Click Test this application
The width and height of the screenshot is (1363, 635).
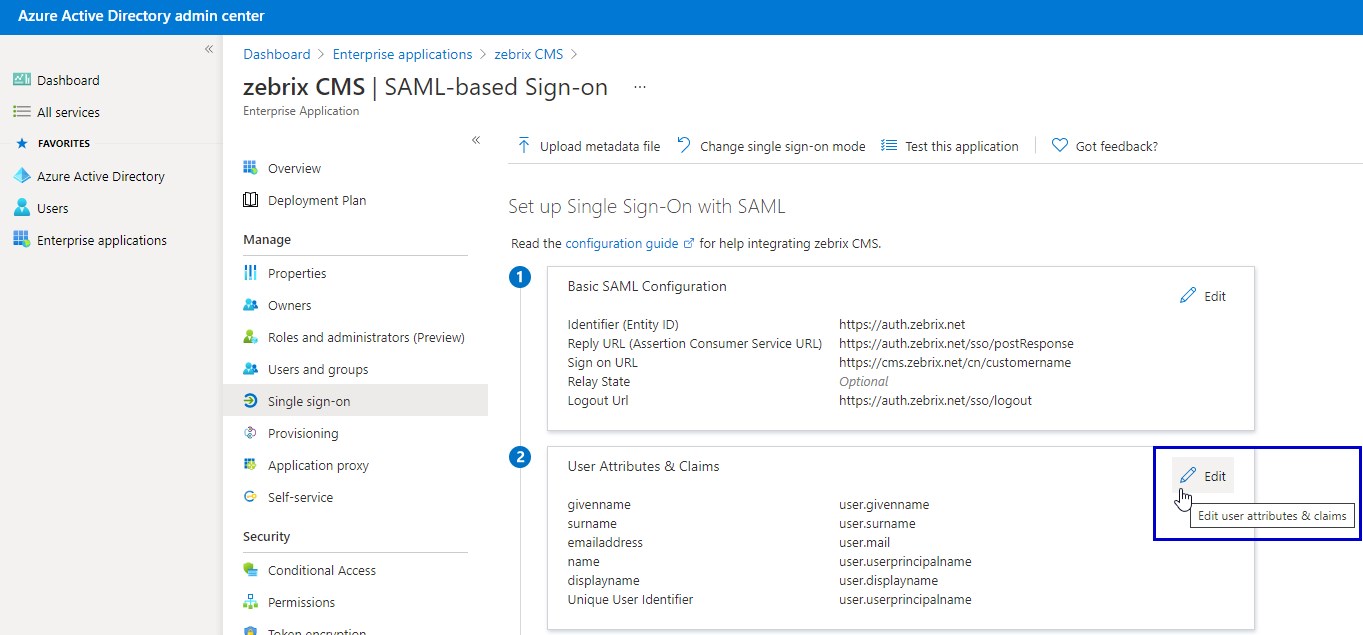click(950, 146)
